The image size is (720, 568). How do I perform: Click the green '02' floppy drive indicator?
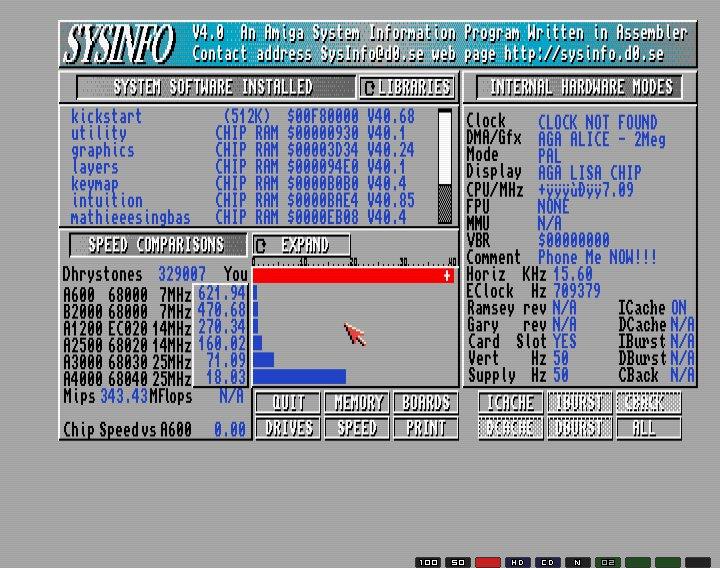tap(608, 562)
